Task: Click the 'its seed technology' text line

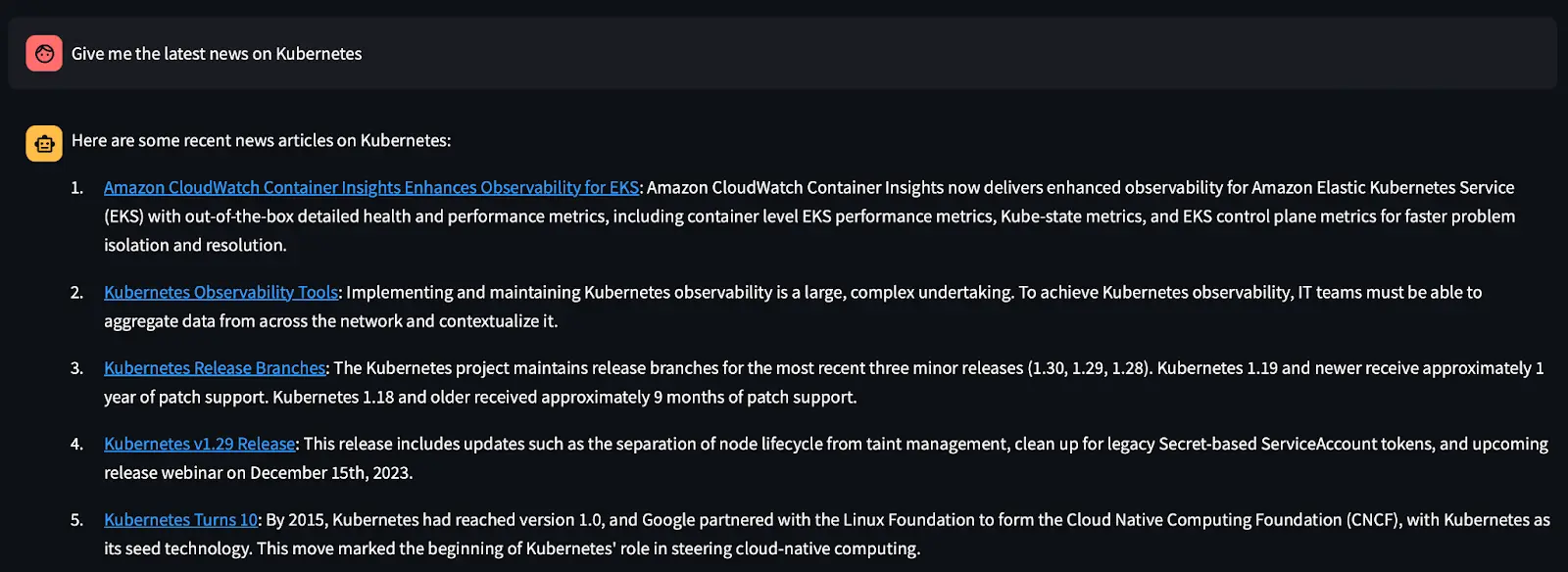Action: tap(513, 548)
